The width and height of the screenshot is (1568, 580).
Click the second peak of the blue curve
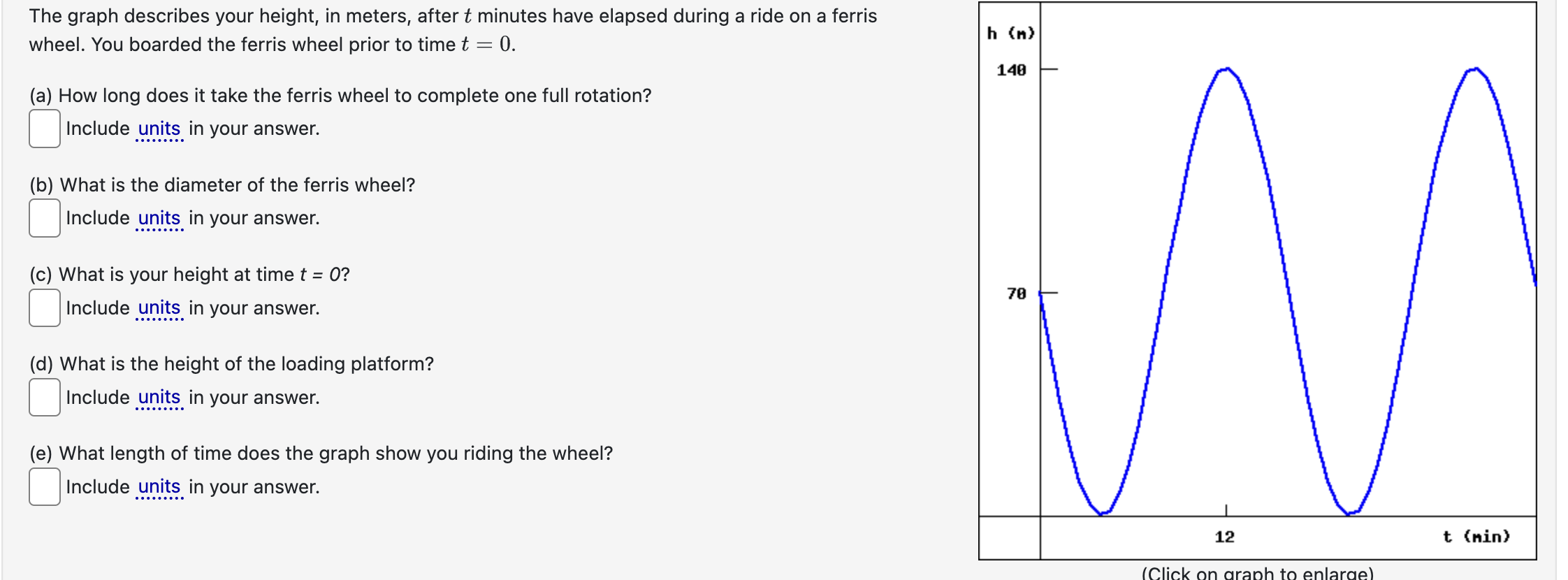1475,68
